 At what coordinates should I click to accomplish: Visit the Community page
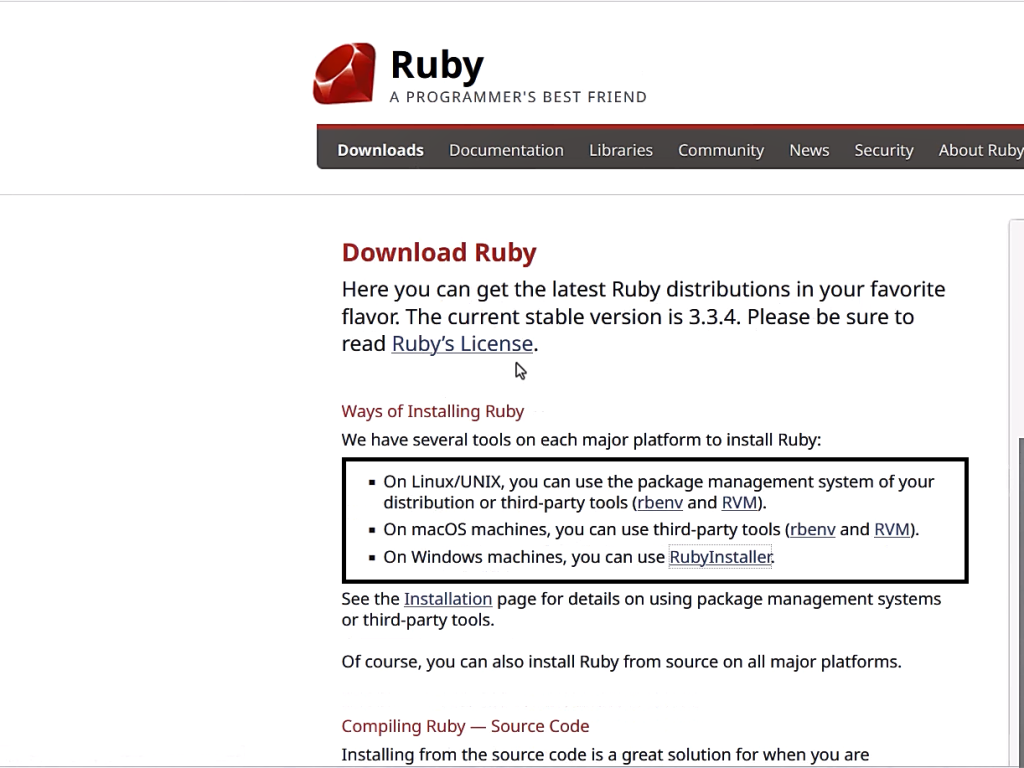[x=720, y=150]
